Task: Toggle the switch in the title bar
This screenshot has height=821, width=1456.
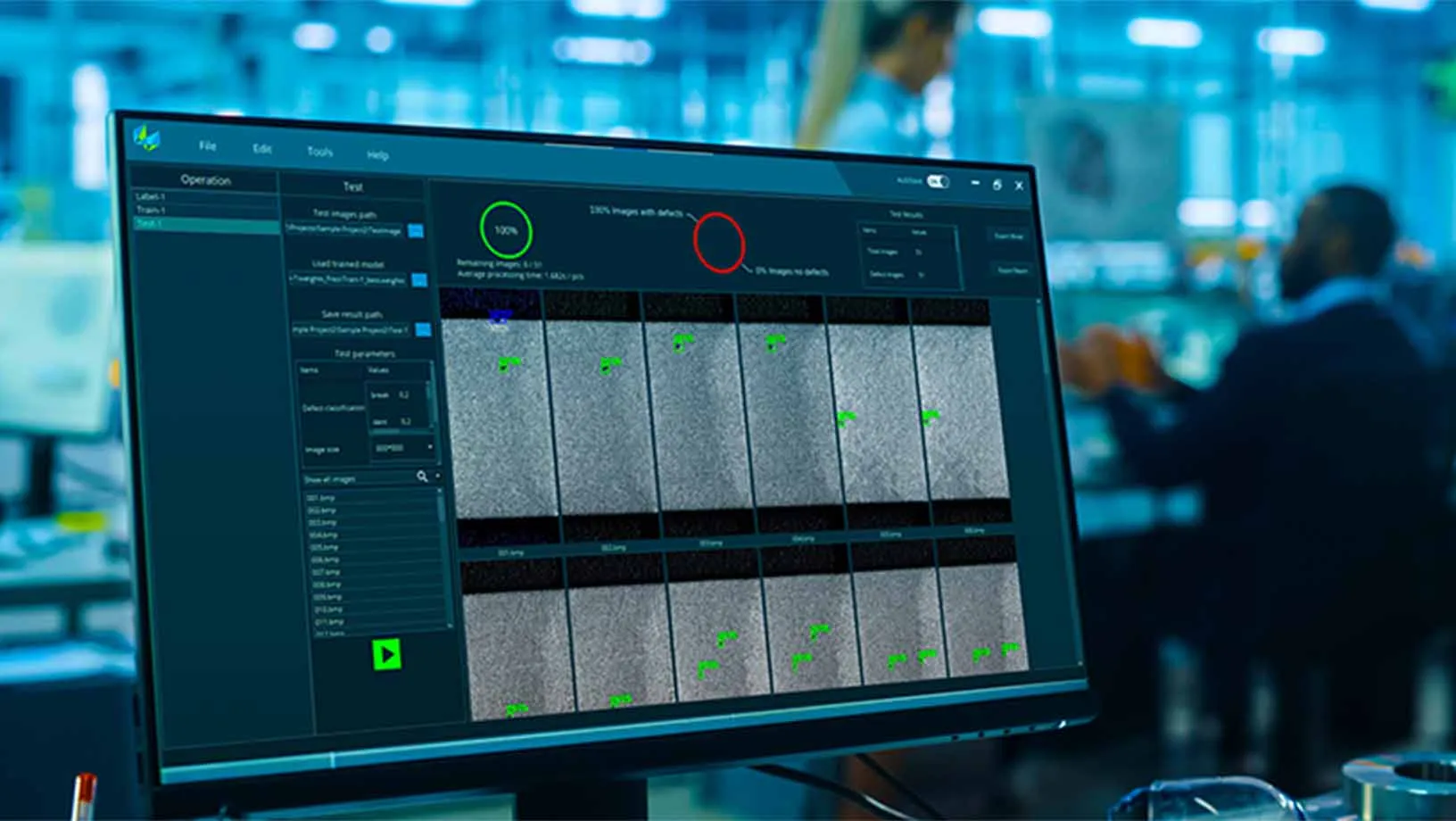Action: click(x=938, y=181)
